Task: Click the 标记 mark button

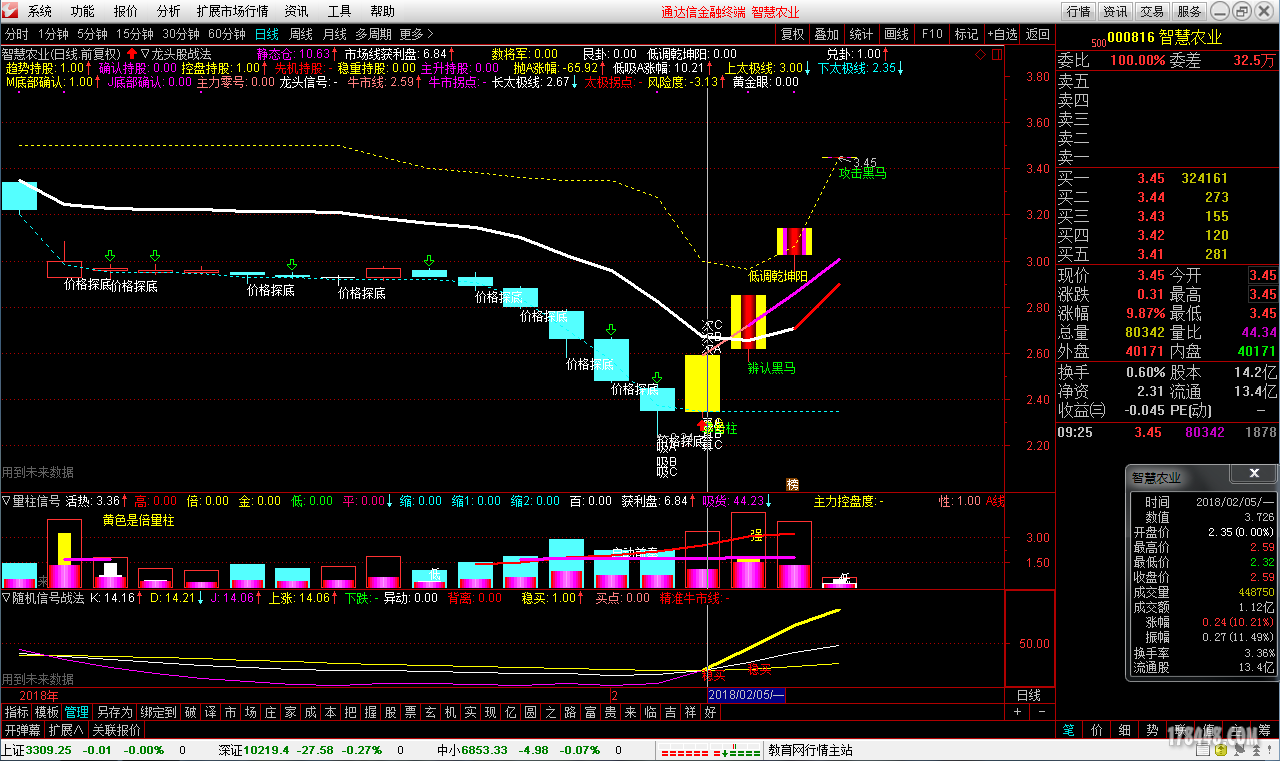Action: pos(966,34)
